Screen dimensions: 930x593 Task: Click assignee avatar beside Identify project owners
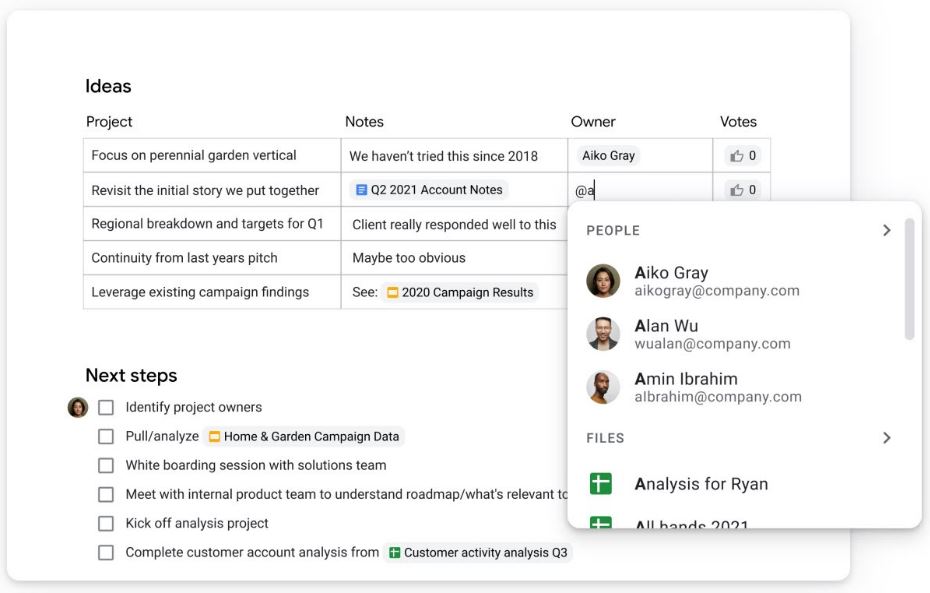[78, 407]
